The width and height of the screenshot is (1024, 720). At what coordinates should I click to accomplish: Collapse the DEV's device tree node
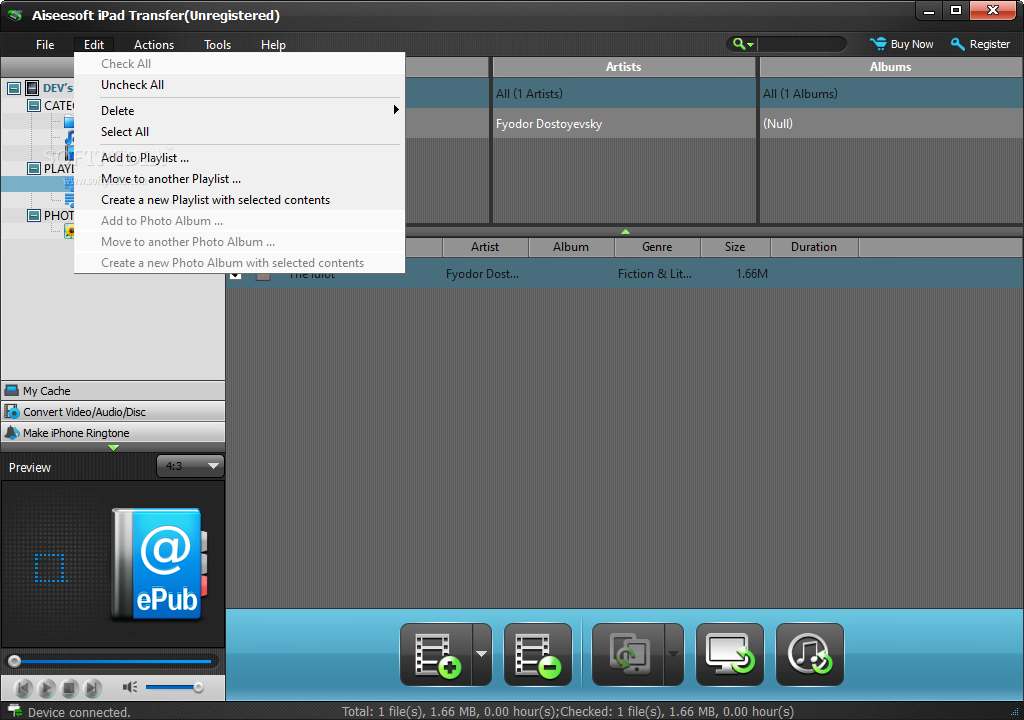point(14,88)
